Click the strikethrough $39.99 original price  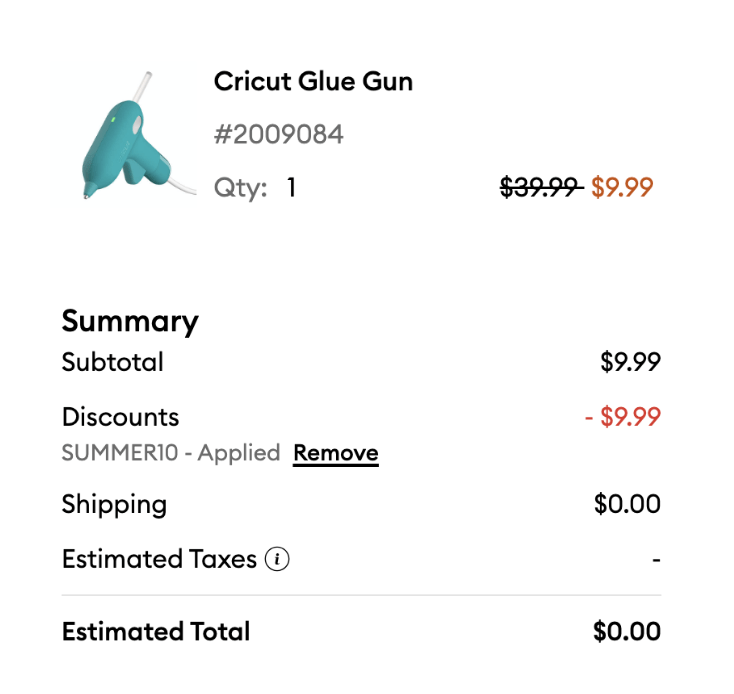pos(540,187)
